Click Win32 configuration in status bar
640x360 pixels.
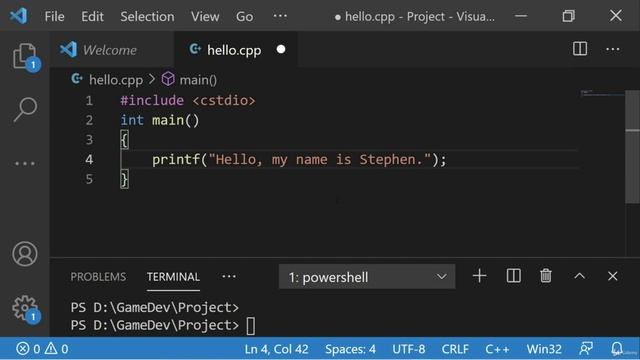pos(544,349)
